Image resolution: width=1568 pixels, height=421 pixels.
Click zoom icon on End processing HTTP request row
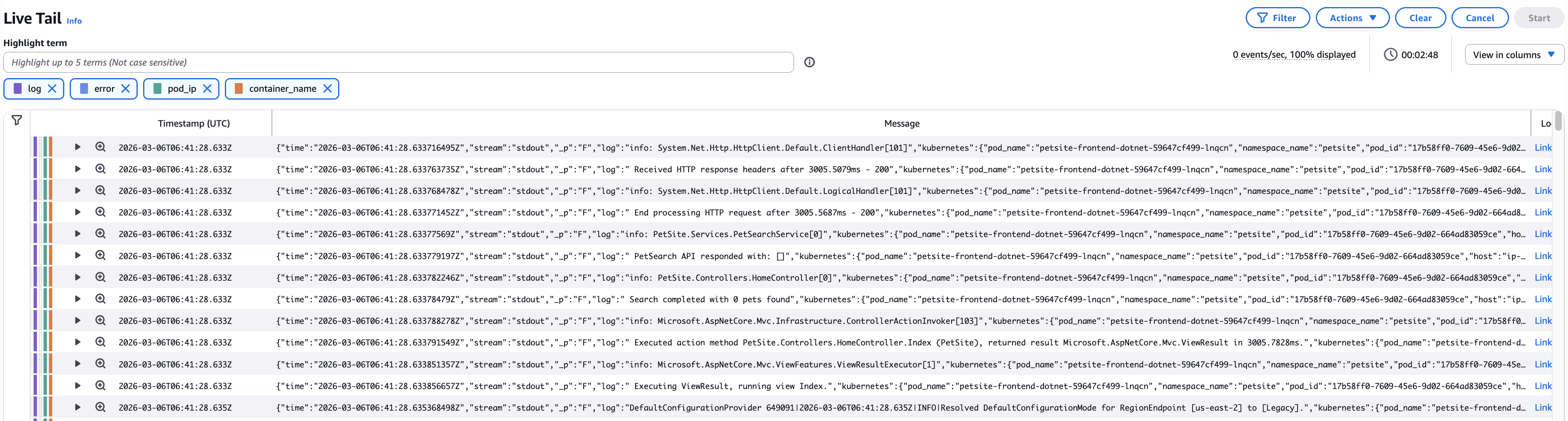(100, 212)
